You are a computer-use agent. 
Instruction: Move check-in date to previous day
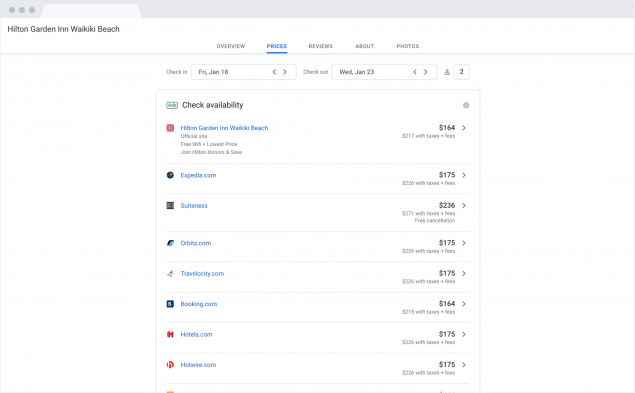tap(274, 72)
